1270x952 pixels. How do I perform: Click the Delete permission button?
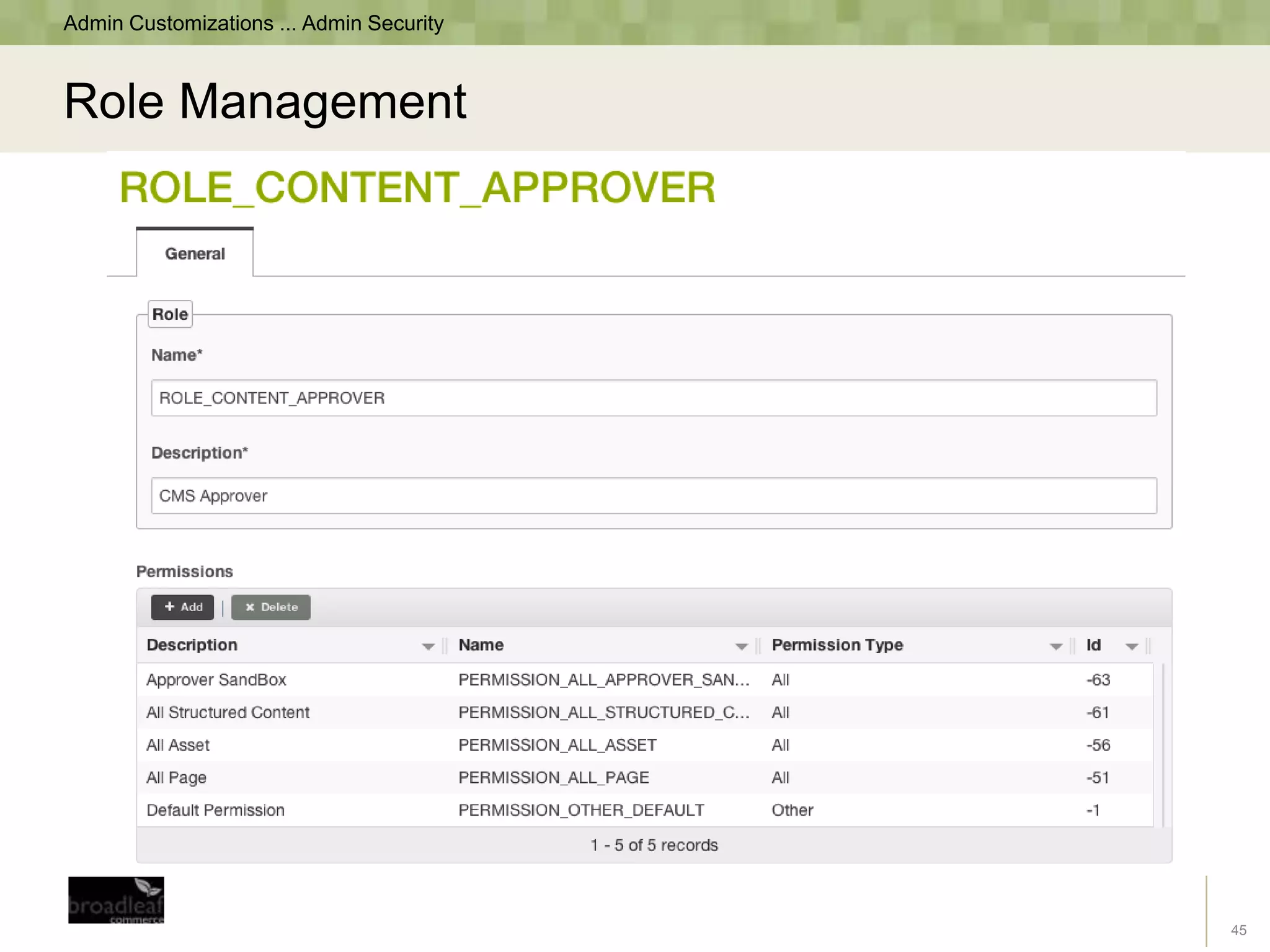[x=271, y=607]
